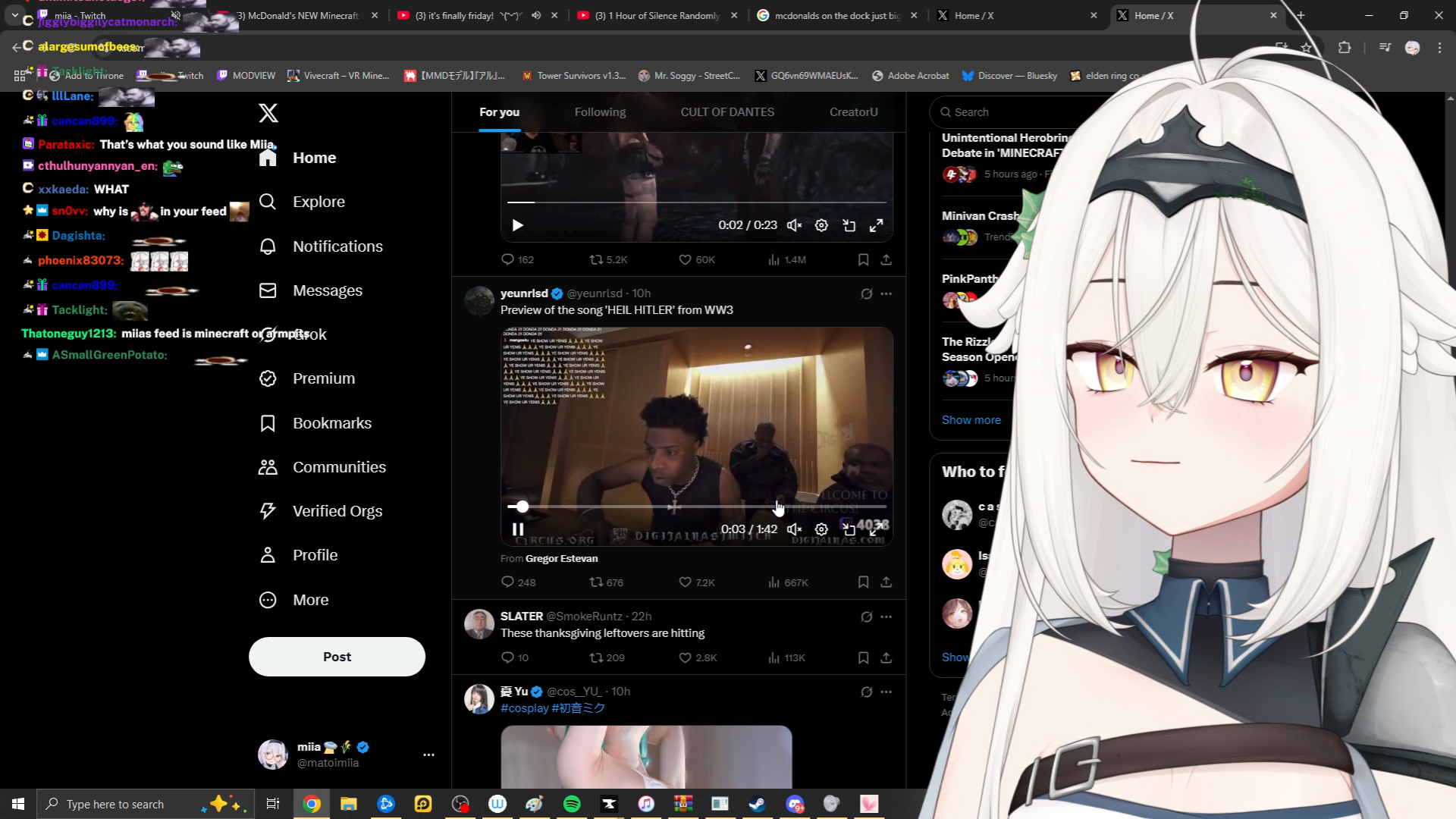The image size is (1456, 819).
Task: Open settings gear on playing video
Action: click(821, 529)
